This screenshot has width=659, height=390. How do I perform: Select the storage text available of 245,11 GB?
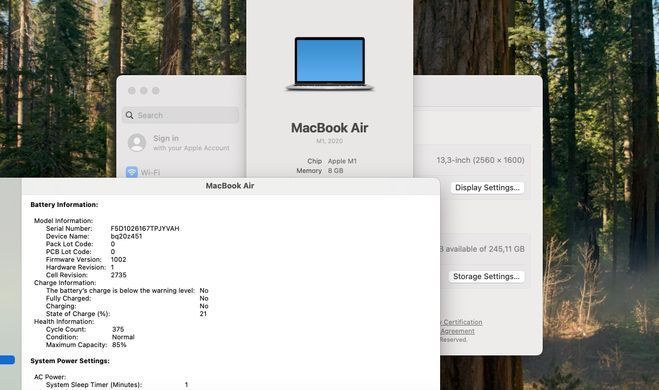click(485, 249)
